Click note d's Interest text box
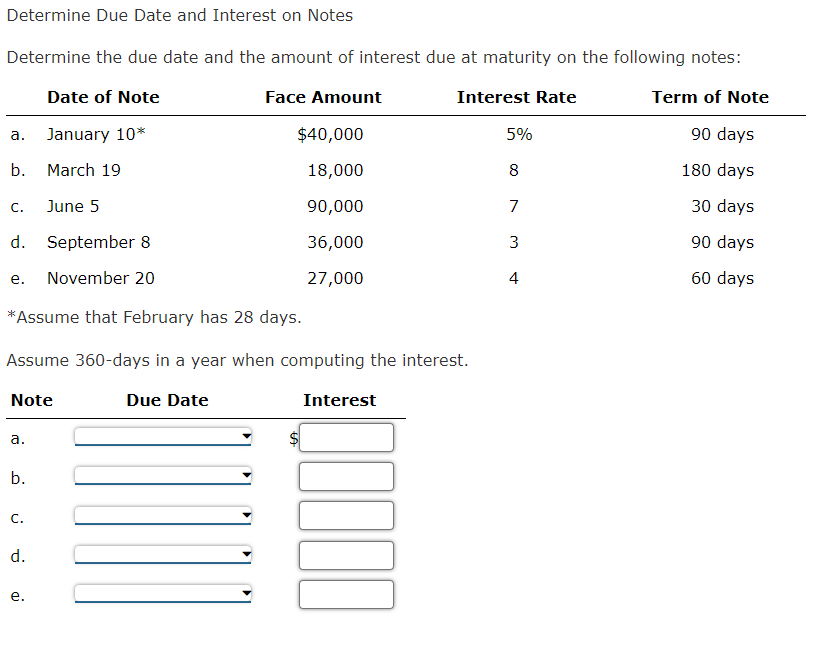Image resolution: width=829 pixels, height=672 pixels. [346, 555]
